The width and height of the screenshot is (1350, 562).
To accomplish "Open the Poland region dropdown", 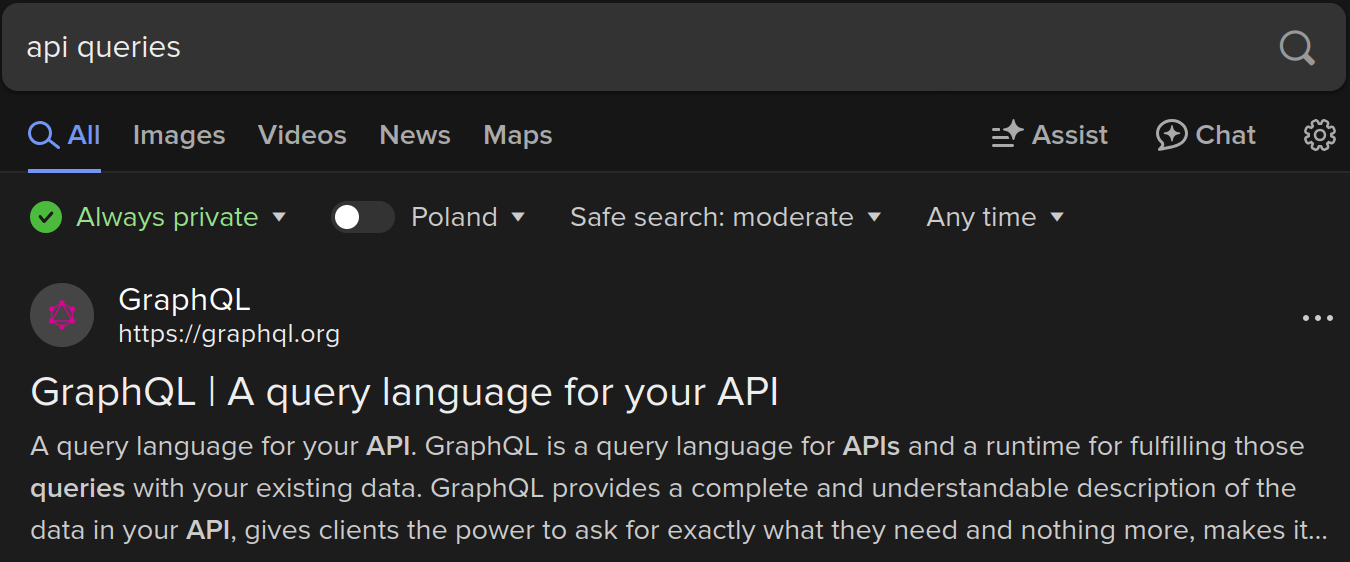I will (x=468, y=217).
